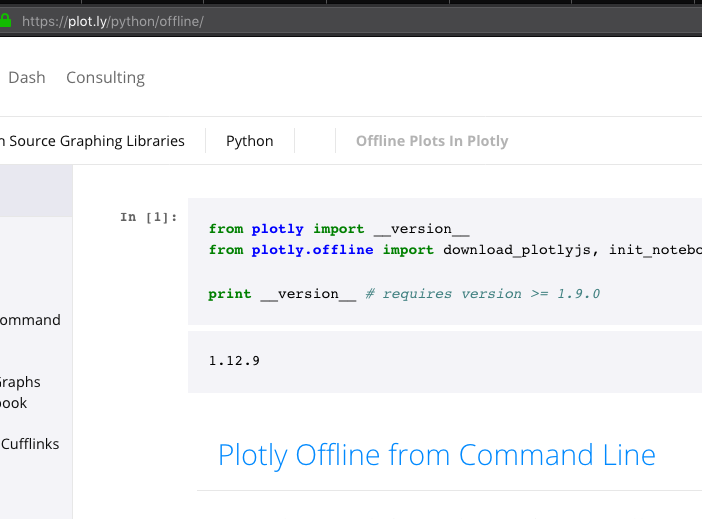The width and height of the screenshot is (702, 519).
Task: Click the green secure lock icon
Action: point(5,21)
